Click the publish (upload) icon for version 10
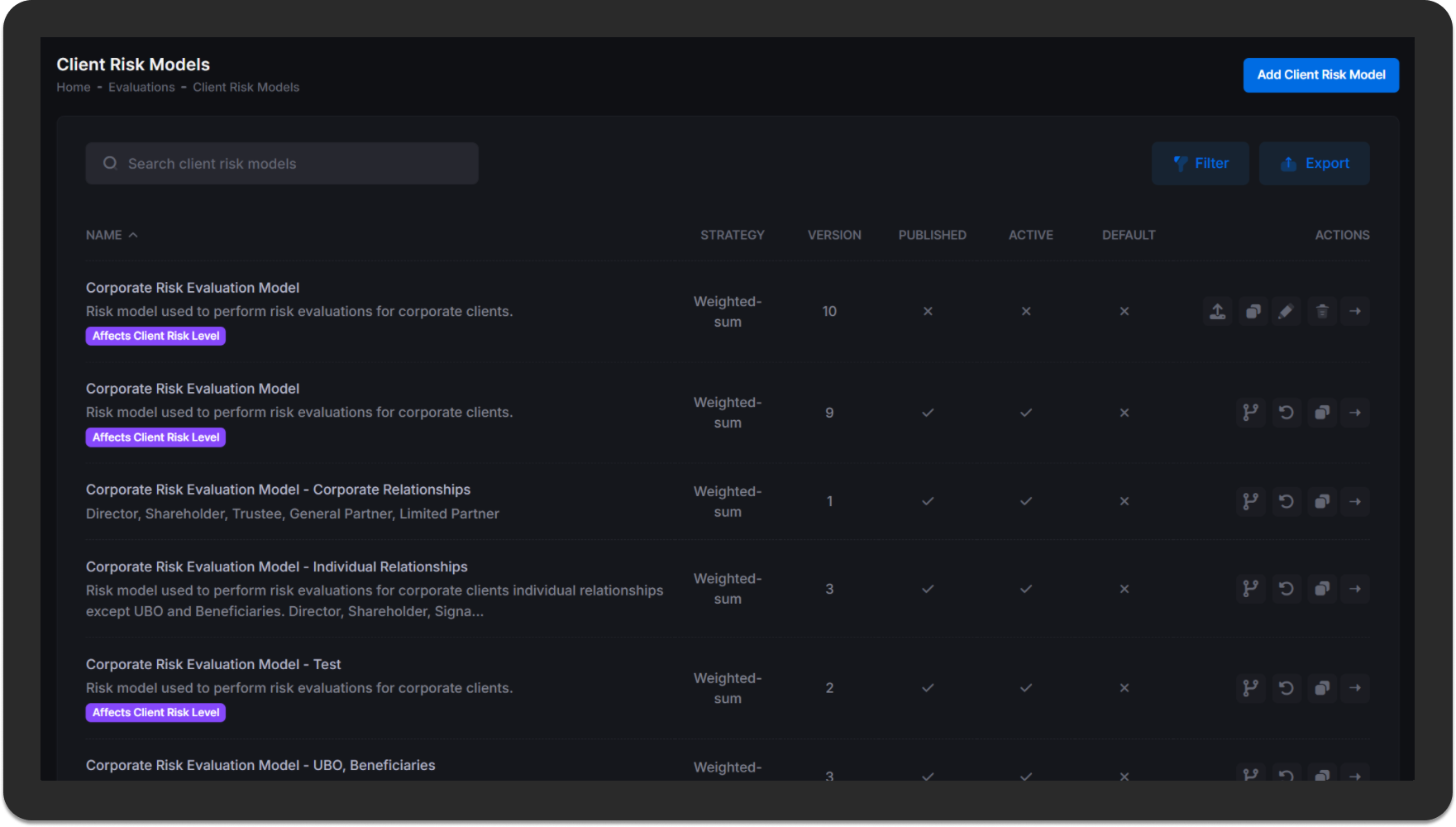Image resolution: width=1456 pixels, height=827 pixels. (1217, 312)
